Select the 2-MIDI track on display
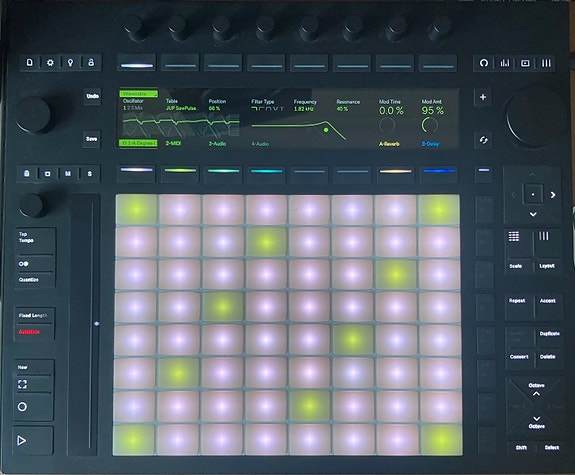Viewport: 575px width, 475px height. [173, 143]
